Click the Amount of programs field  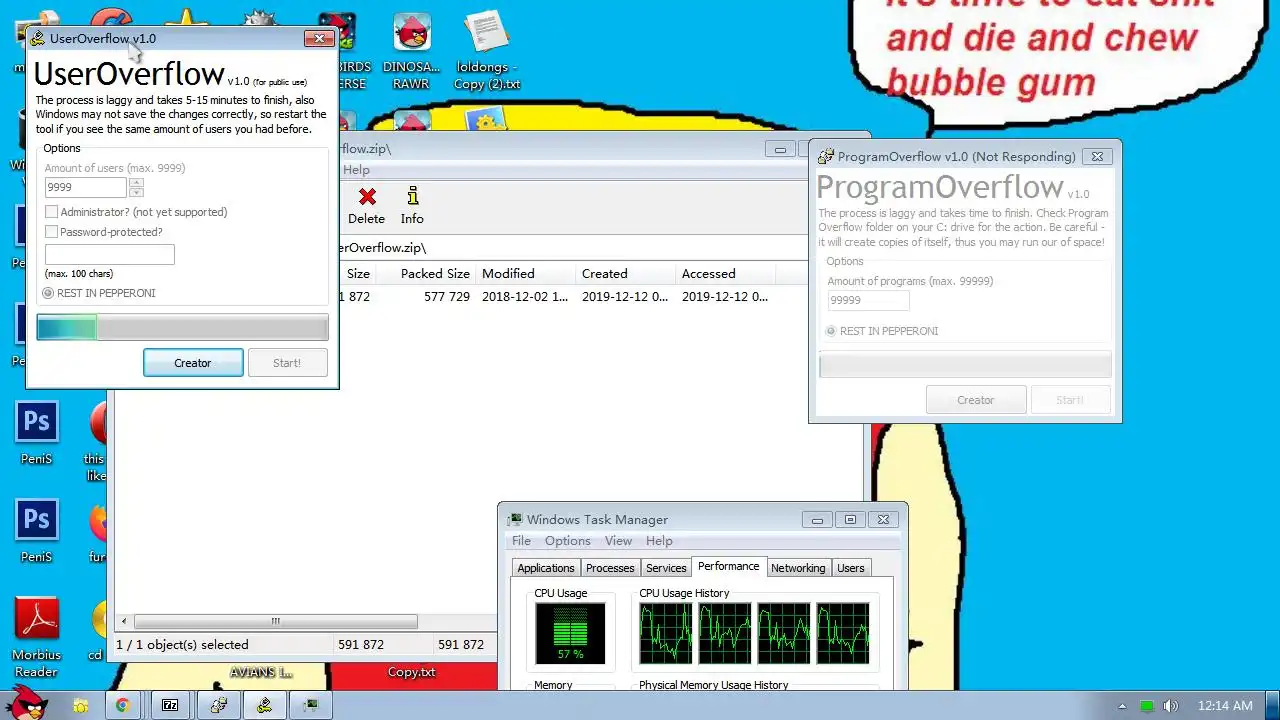(x=869, y=300)
